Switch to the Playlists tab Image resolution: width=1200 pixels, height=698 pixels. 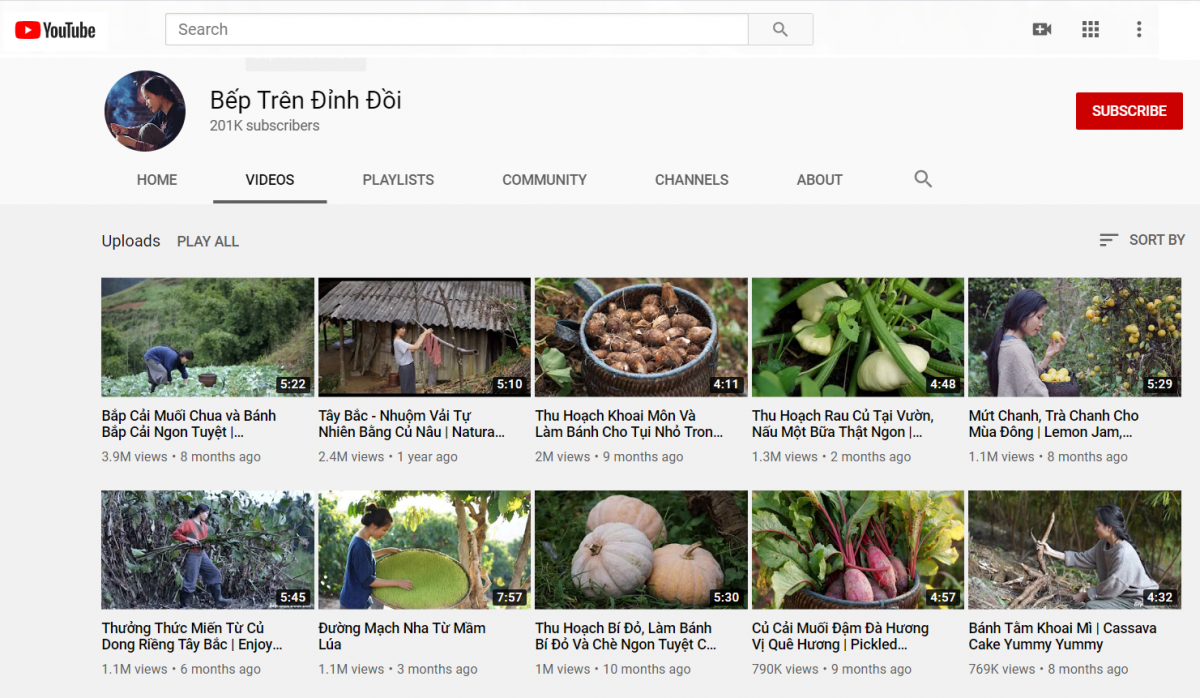click(398, 180)
